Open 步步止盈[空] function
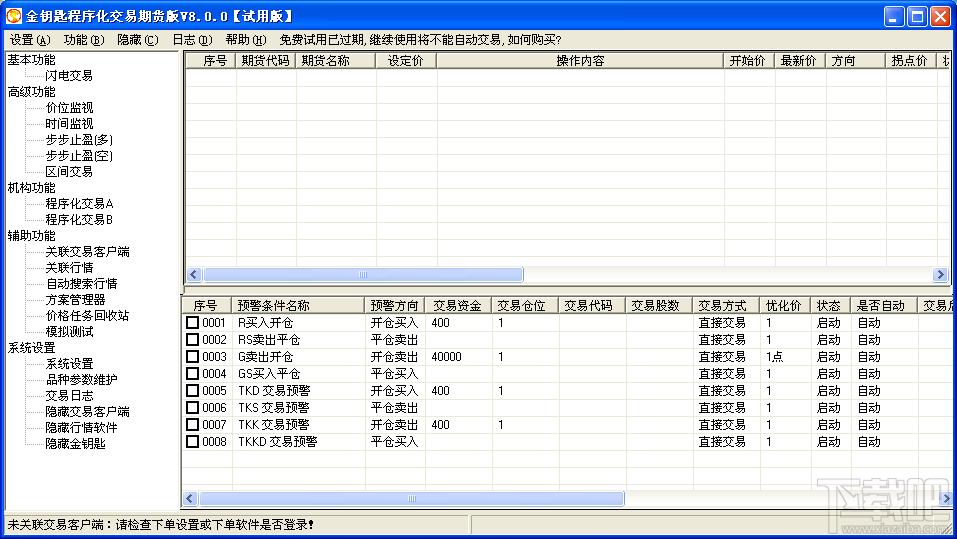This screenshot has width=957, height=539. coord(79,156)
